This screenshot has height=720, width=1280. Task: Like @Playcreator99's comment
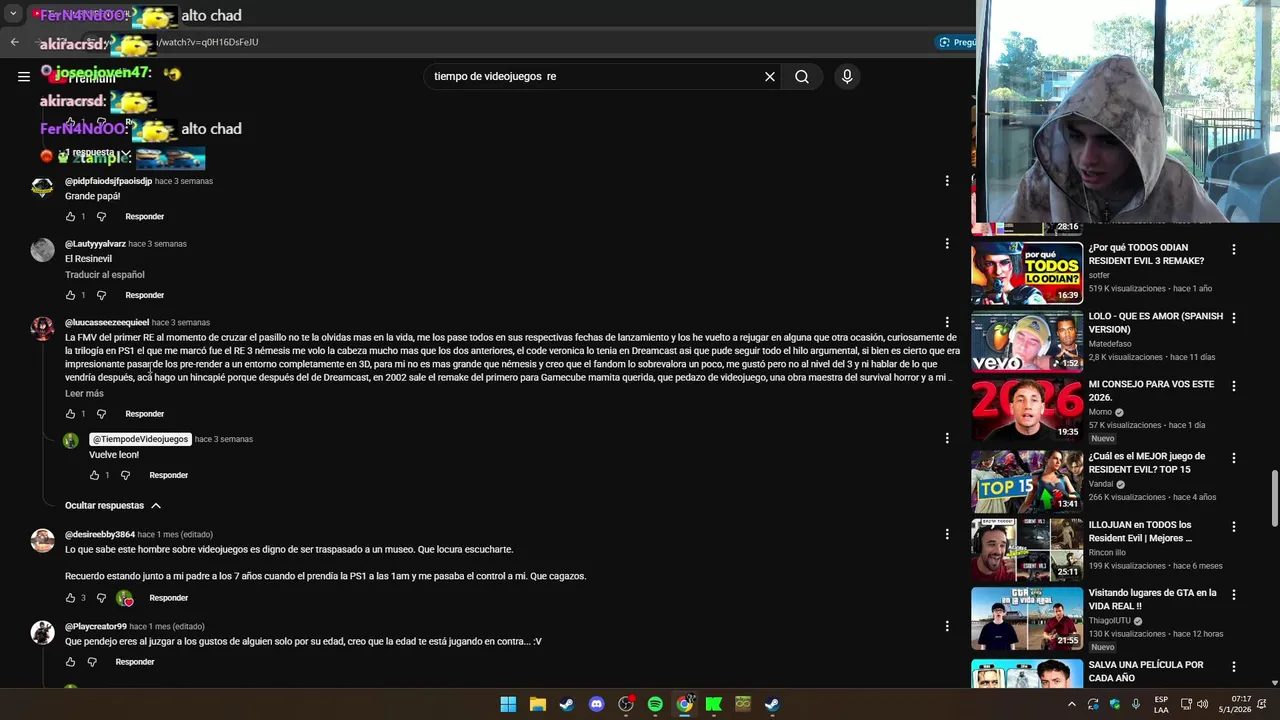tap(70, 662)
